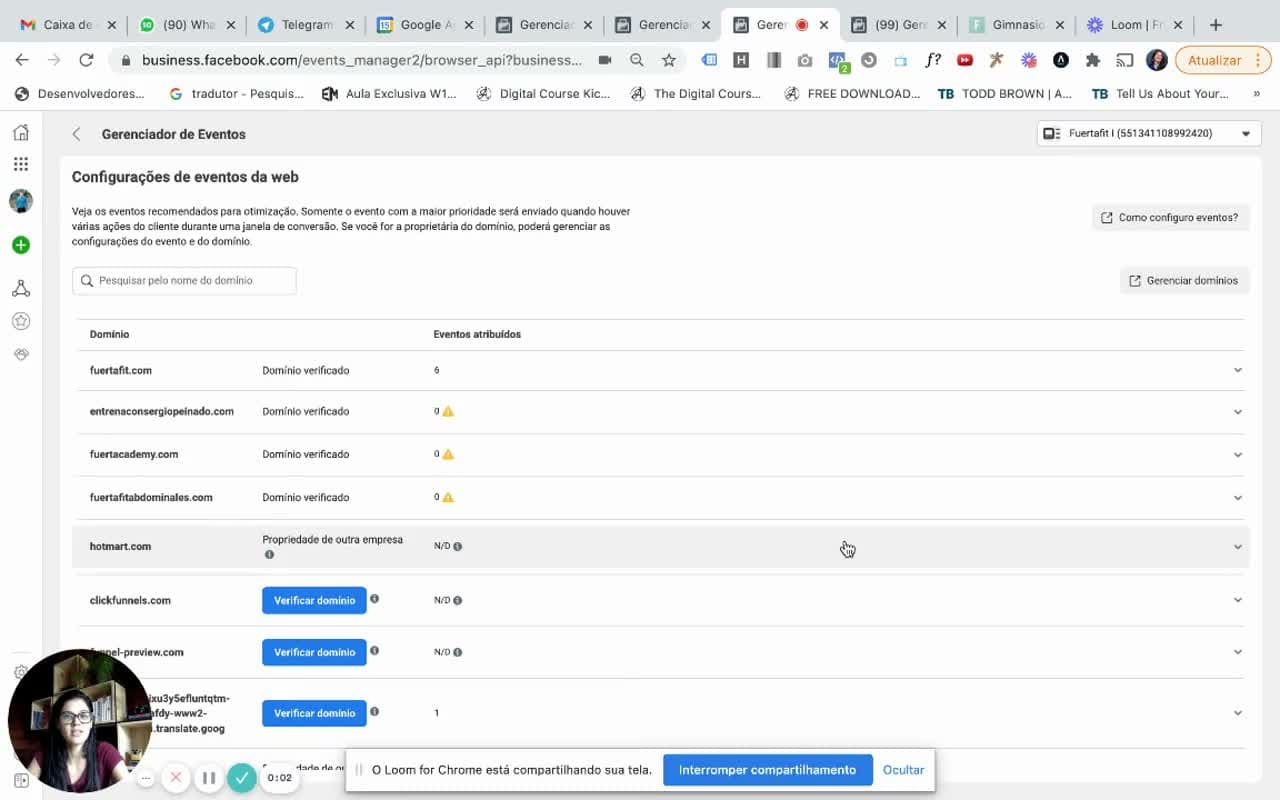Click warning icon in entrenaconsergiopeinado.com row

tap(448, 411)
